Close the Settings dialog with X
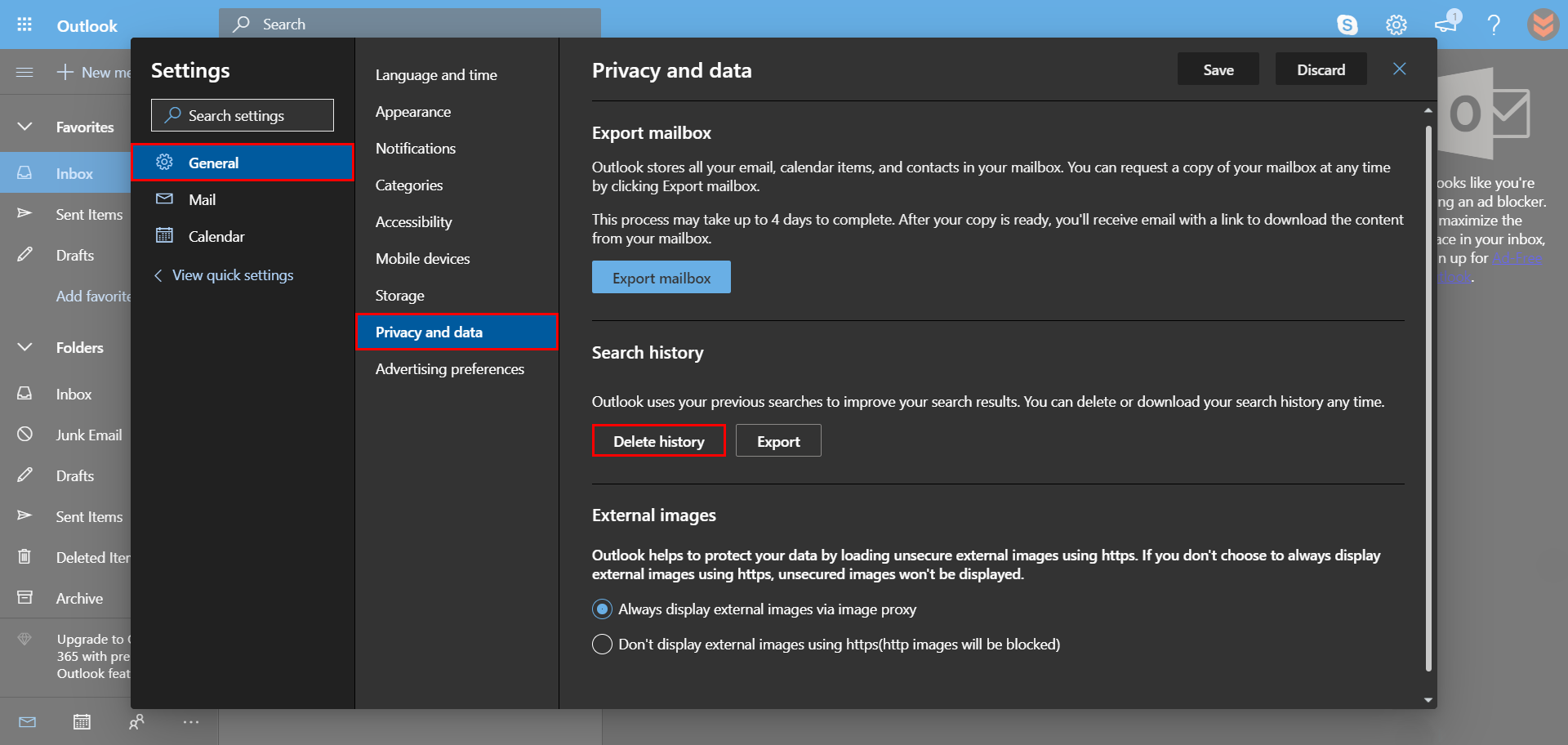Viewport: 1568px width, 745px height. coord(1400,69)
